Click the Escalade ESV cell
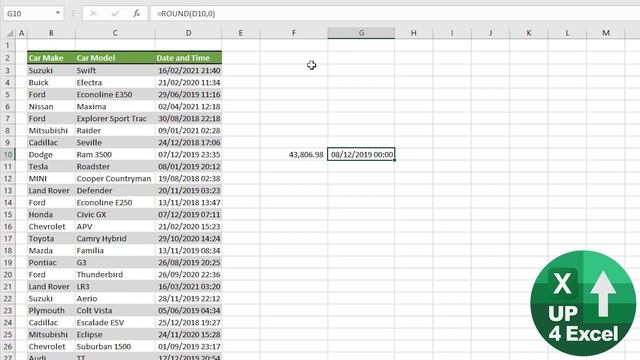This screenshot has height=360, width=640. click(115, 322)
